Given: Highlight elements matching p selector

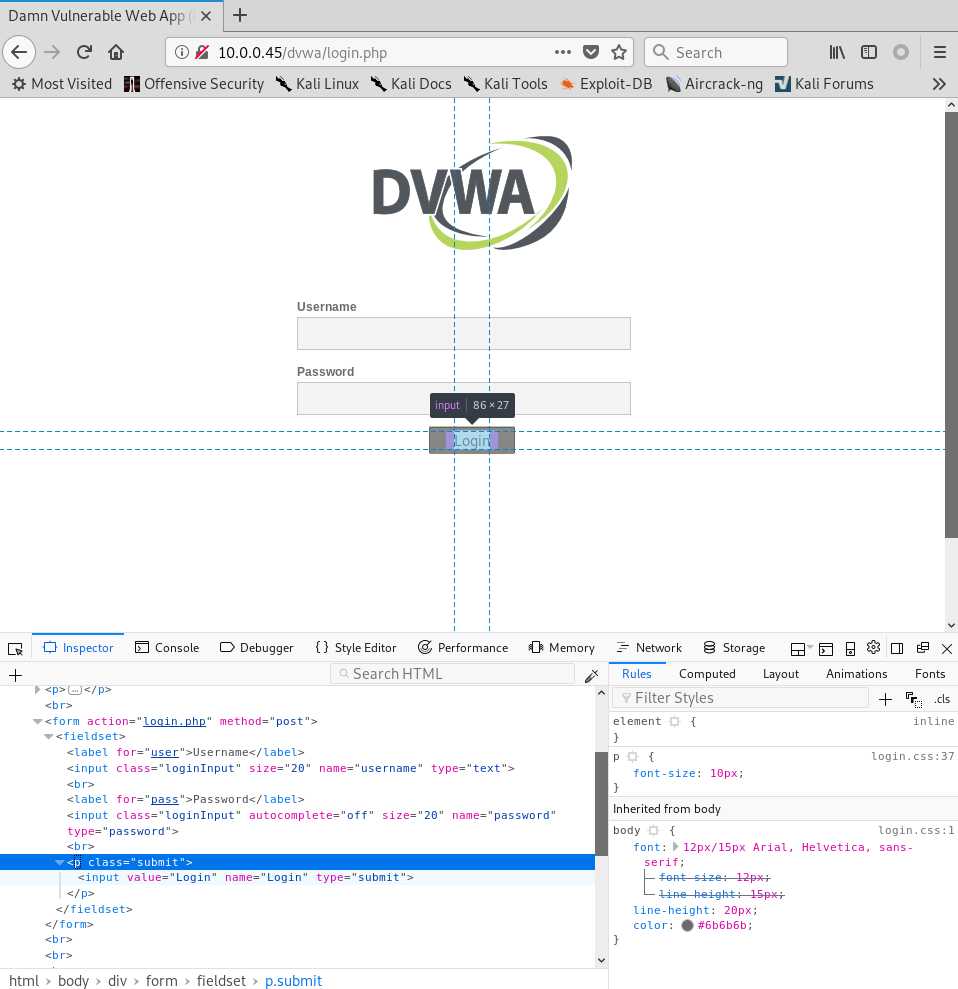Looking at the screenshot, I should coord(633,756).
